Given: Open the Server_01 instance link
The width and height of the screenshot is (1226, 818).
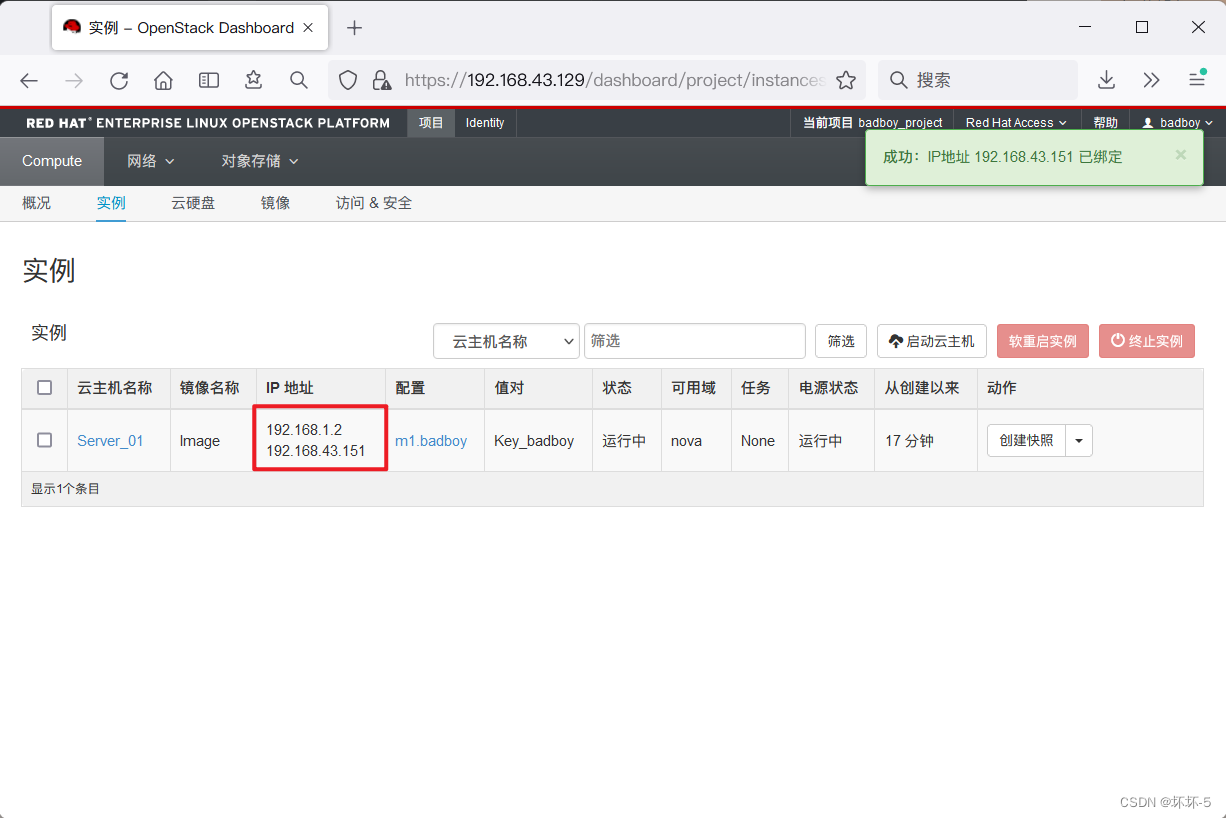Looking at the screenshot, I should pyautogui.click(x=110, y=441).
